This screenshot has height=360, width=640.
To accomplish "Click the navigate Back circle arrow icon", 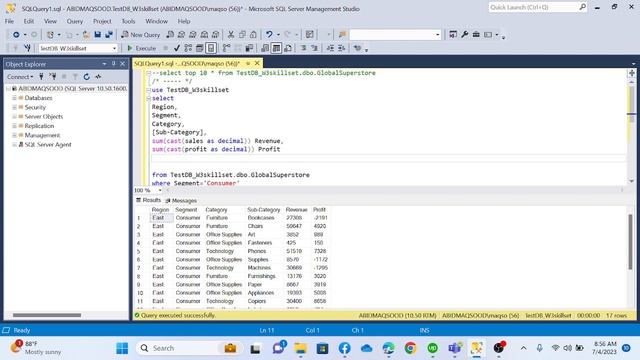I will tap(16, 35).
